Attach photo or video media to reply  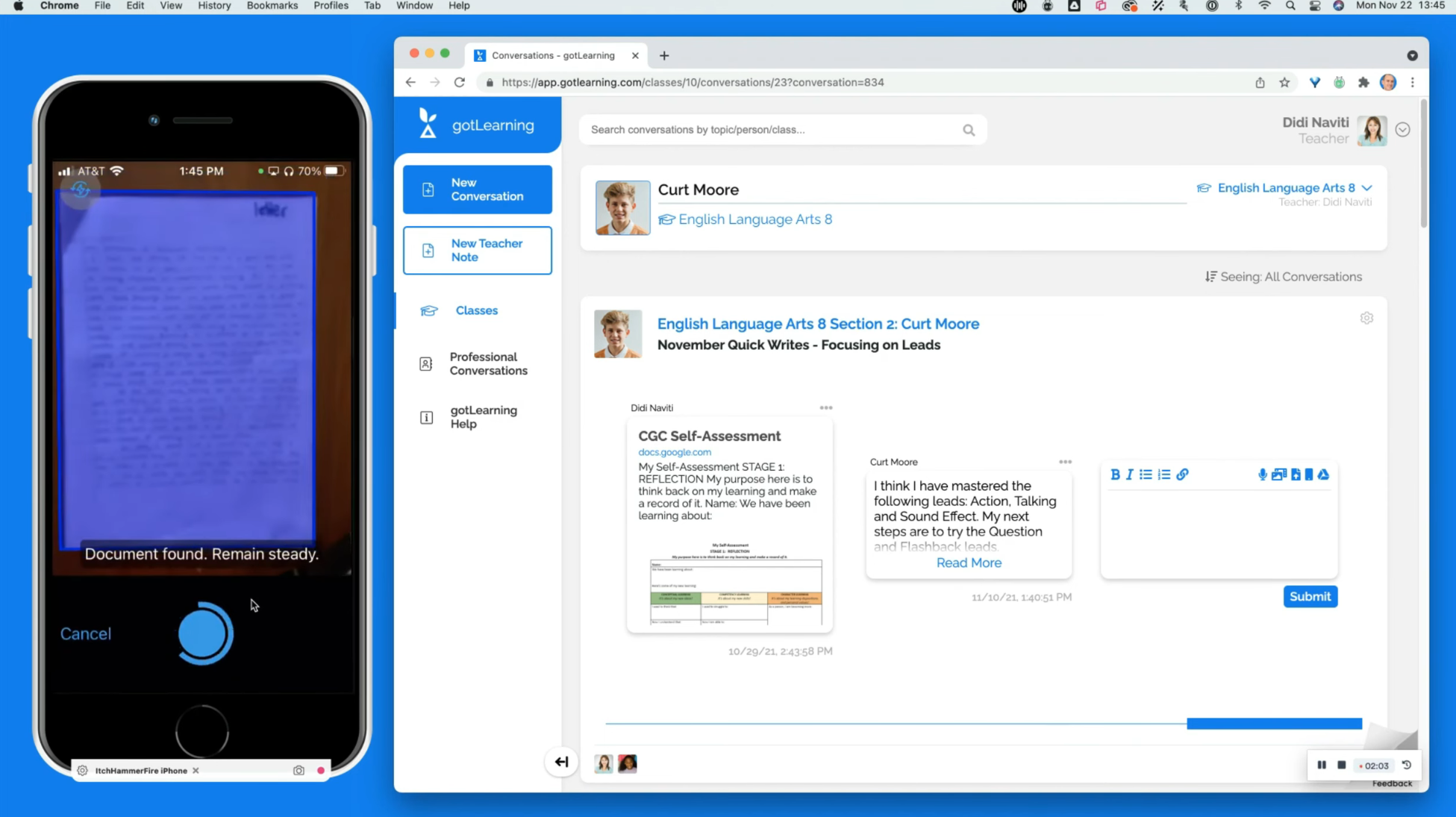click(1278, 475)
